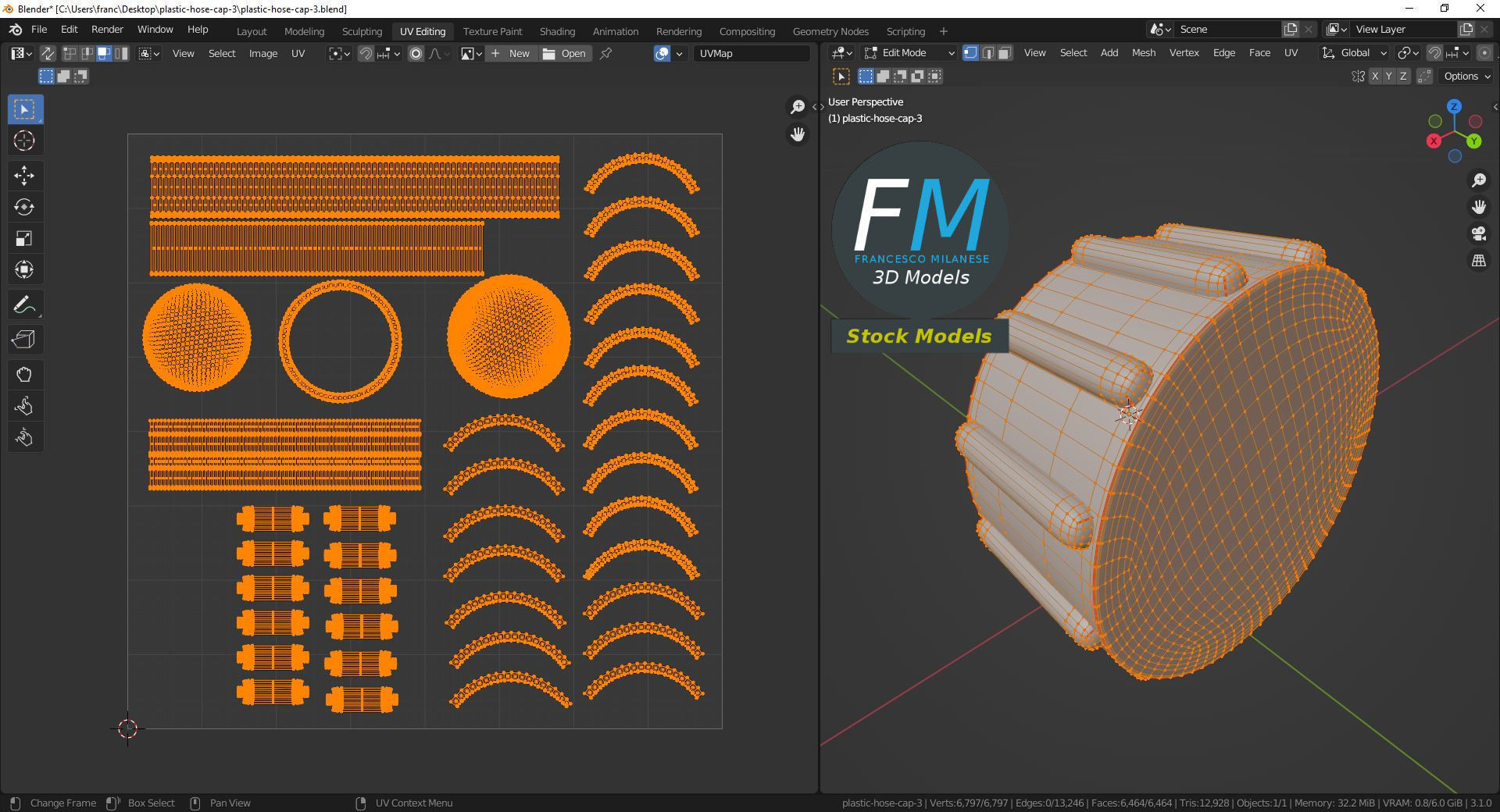The image size is (1500, 812).
Task: Click the pan hand in 3D viewport
Action: tap(1478, 207)
